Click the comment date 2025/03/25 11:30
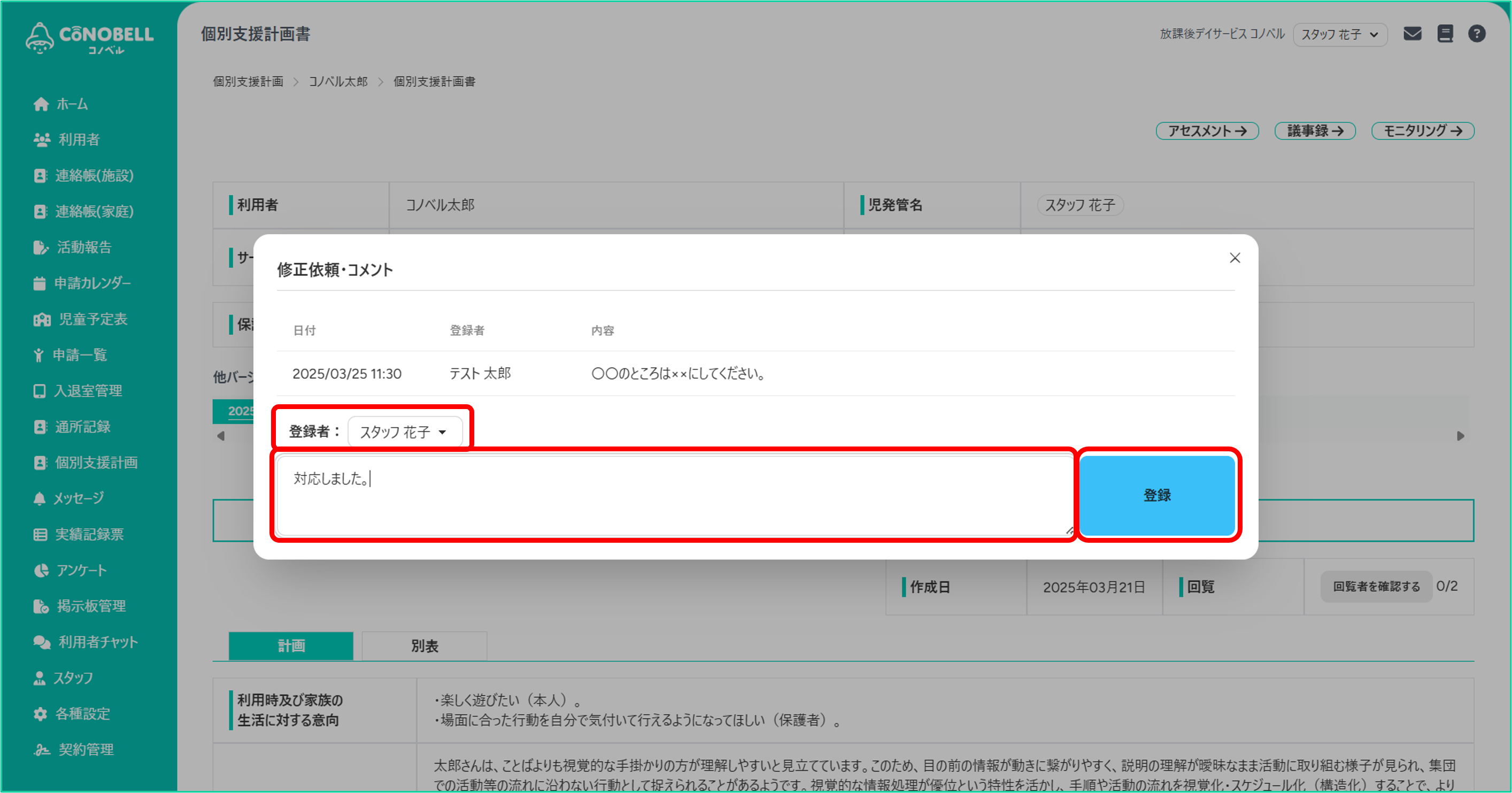This screenshot has height=793, width=1512. [347, 374]
